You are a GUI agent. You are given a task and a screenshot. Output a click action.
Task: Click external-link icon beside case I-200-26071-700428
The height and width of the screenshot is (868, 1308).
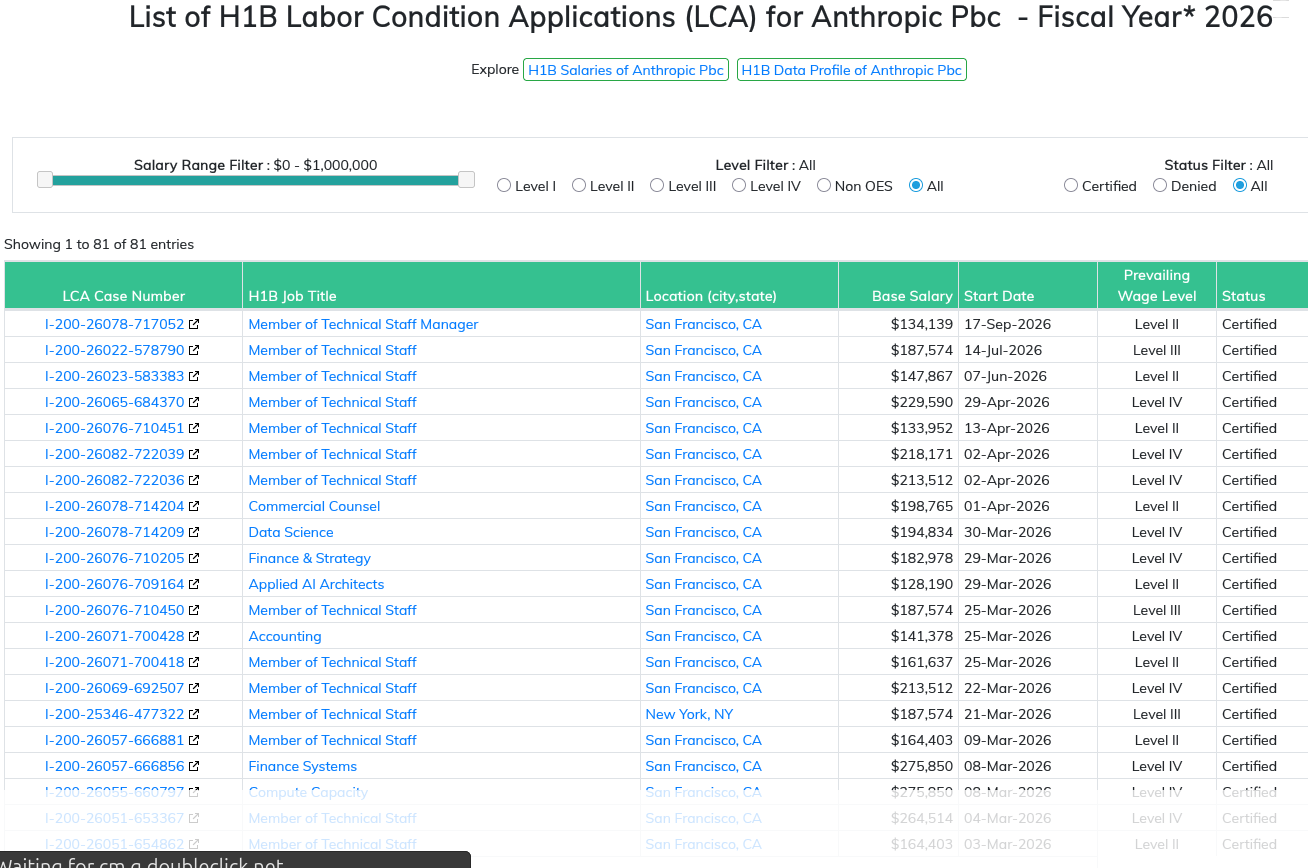pos(194,636)
